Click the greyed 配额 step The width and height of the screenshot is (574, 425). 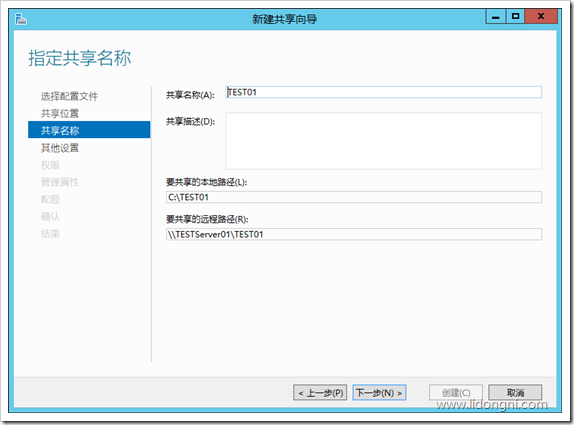(x=50, y=199)
